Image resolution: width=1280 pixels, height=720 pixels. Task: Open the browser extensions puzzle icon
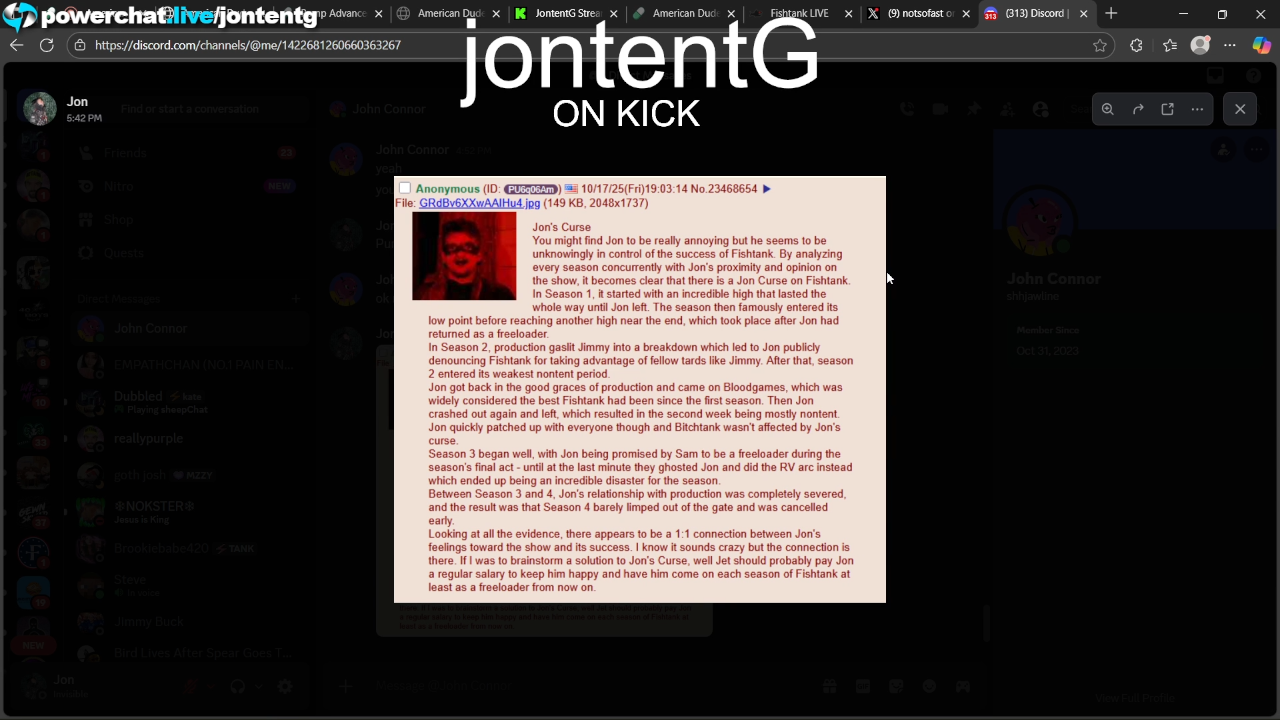pyautogui.click(x=1136, y=45)
